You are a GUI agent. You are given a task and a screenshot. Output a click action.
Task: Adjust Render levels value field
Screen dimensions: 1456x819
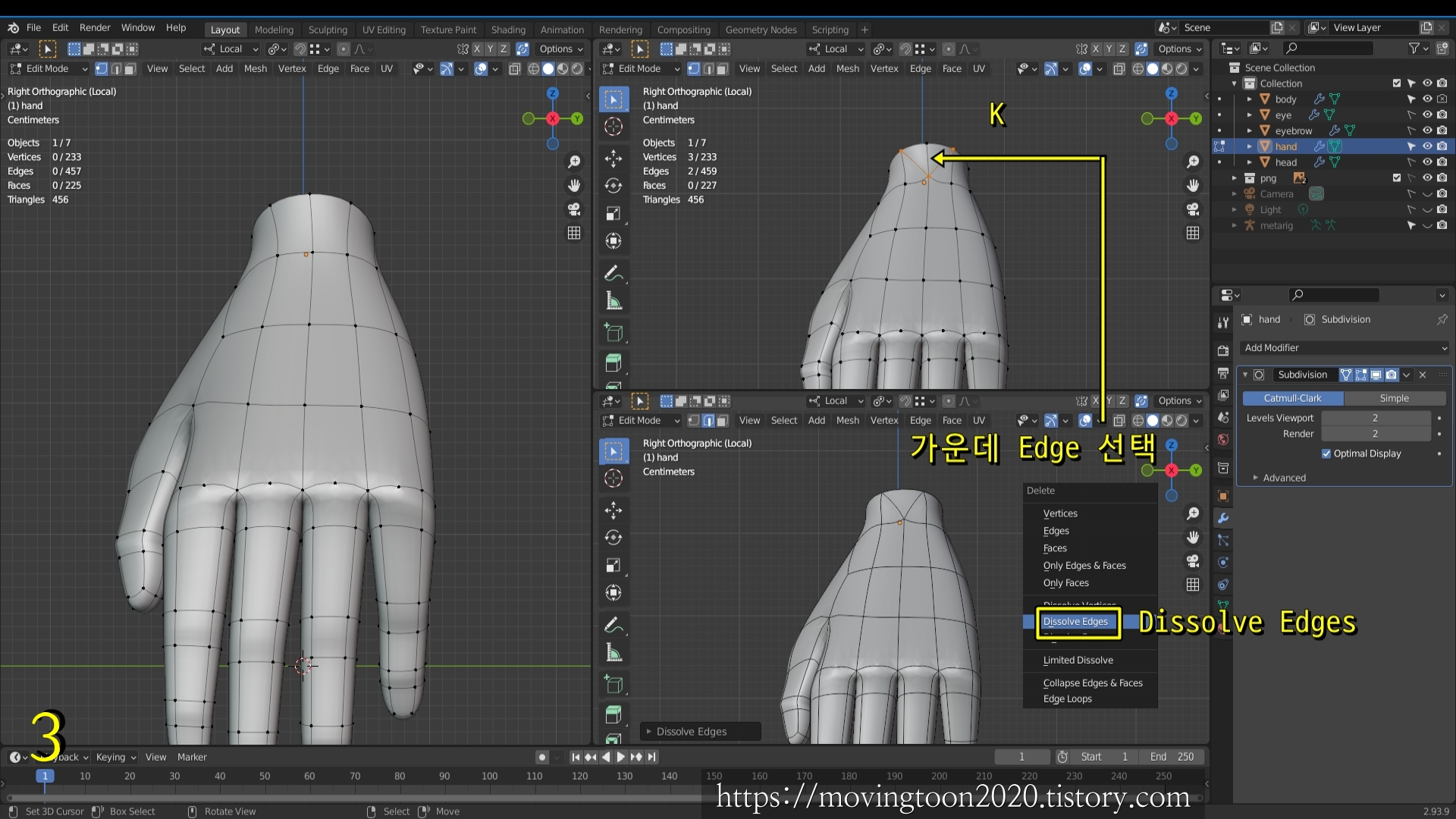tap(1375, 434)
